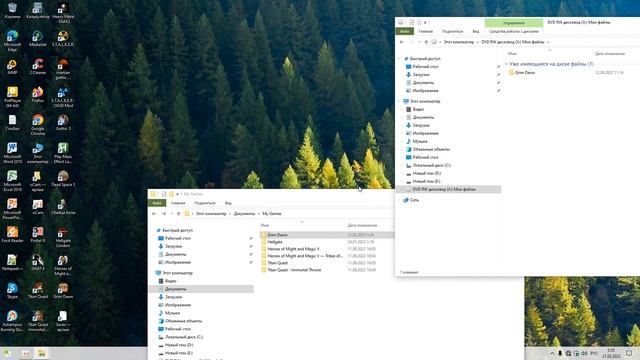Select the Notepad++ desktop shortcut
This screenshot has height=360, width=640.
point(12,263)
